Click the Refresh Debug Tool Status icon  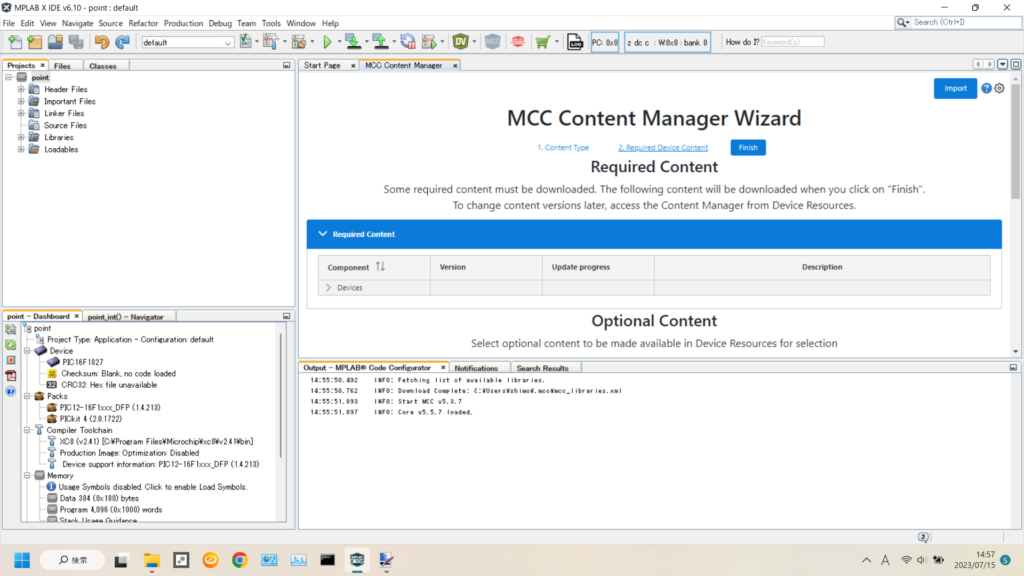point(10,344)
